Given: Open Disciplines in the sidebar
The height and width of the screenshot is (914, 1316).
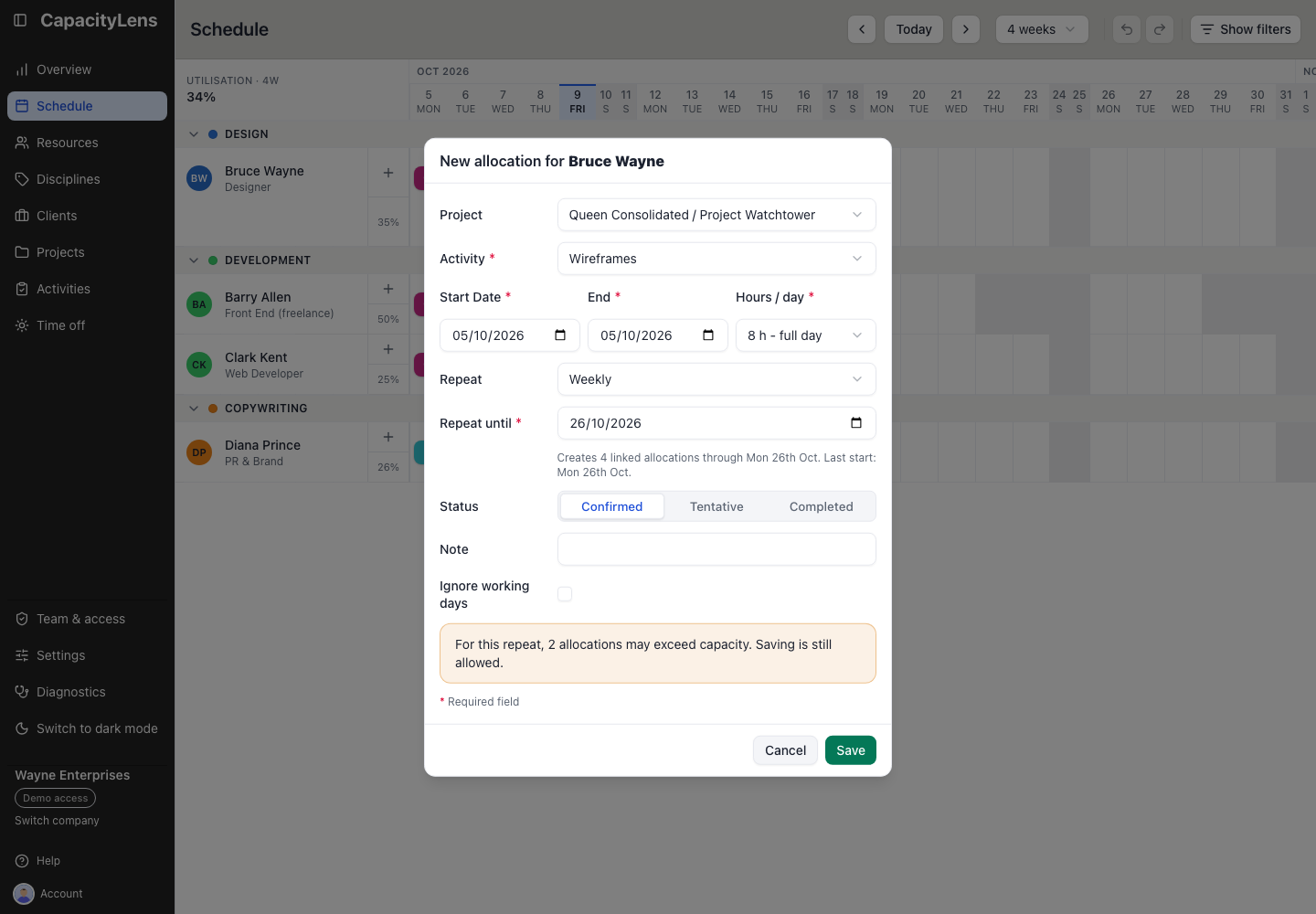Looking at the screenshot, I should [x=87, y=179].
